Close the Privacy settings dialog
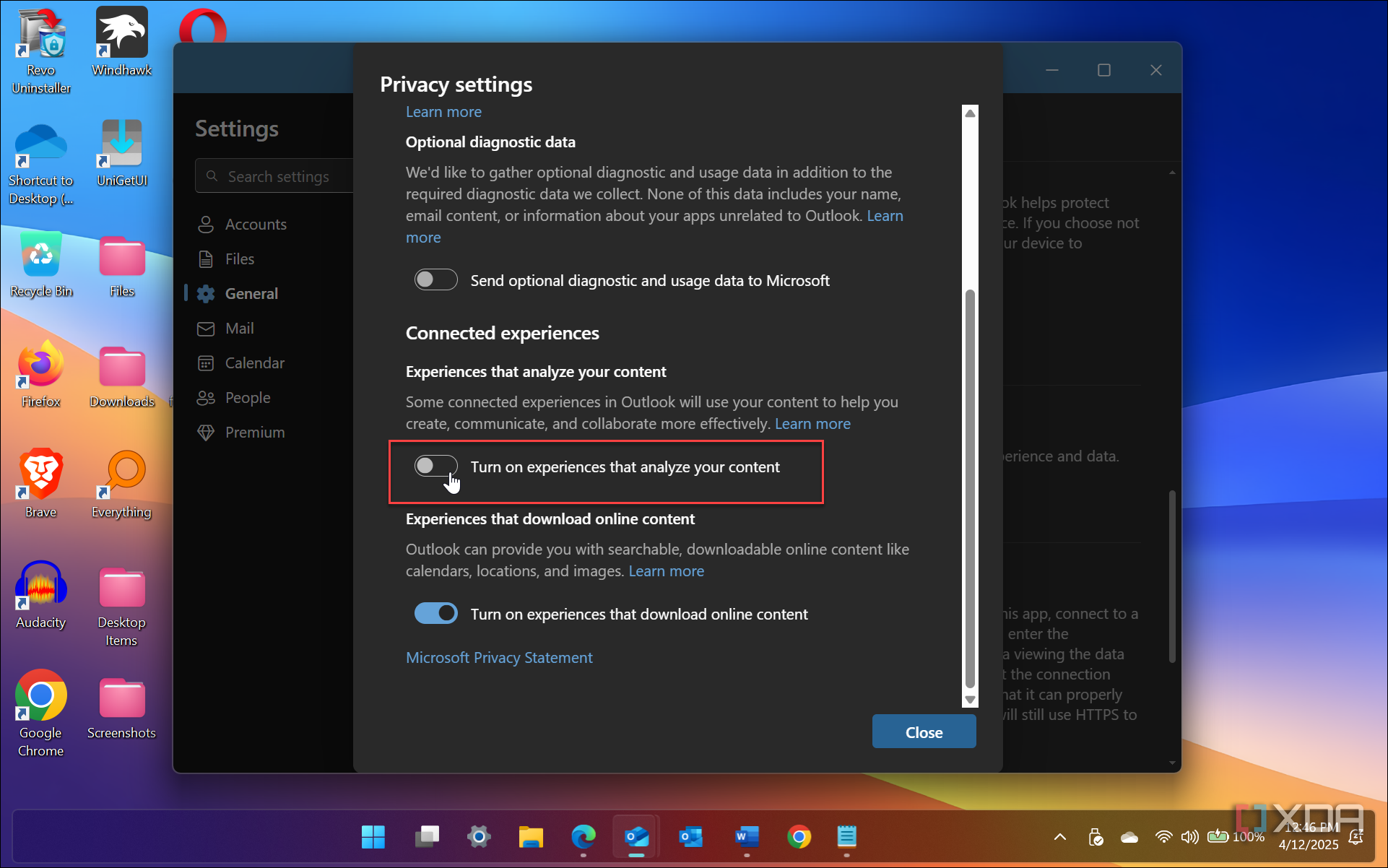This screenshot has height=868, width=1388. click(923, 732)
